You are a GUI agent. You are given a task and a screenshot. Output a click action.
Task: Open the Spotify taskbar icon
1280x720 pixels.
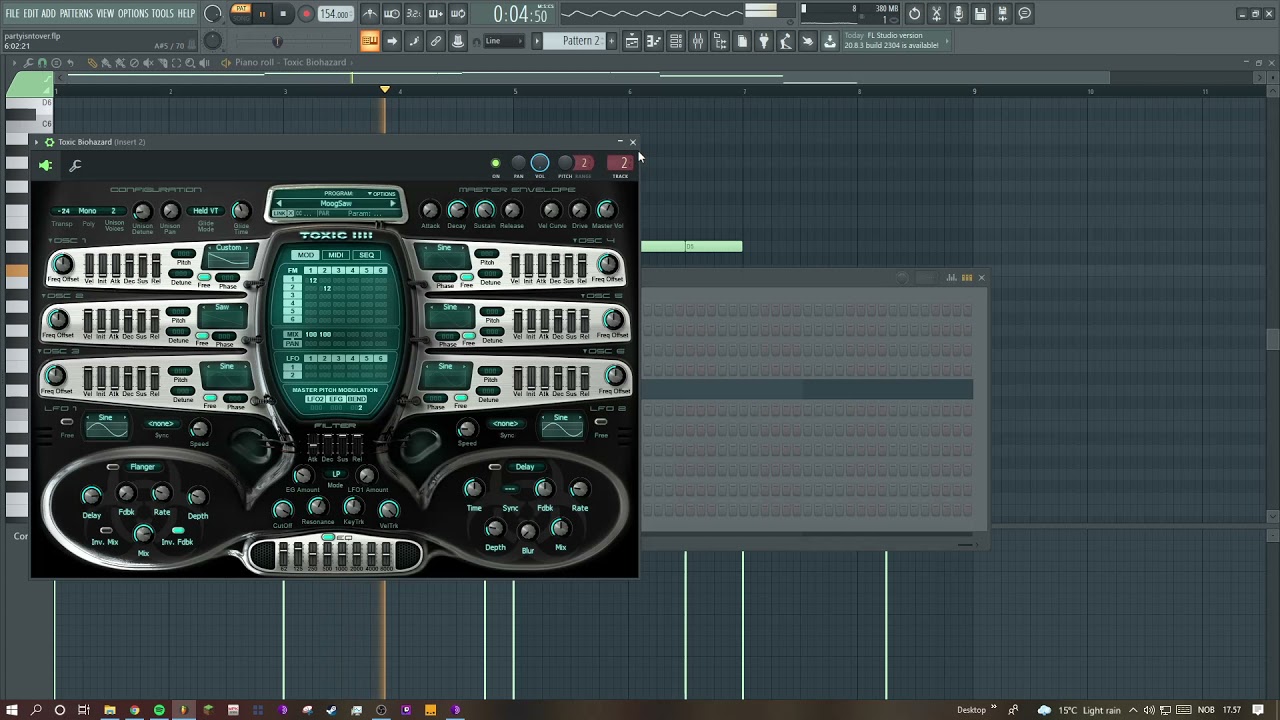pyautogui.click(x=158, y=710)
